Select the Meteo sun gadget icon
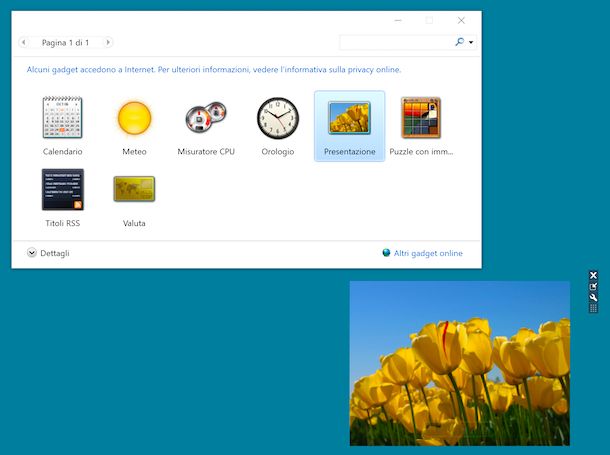 [x=134, y=118]
